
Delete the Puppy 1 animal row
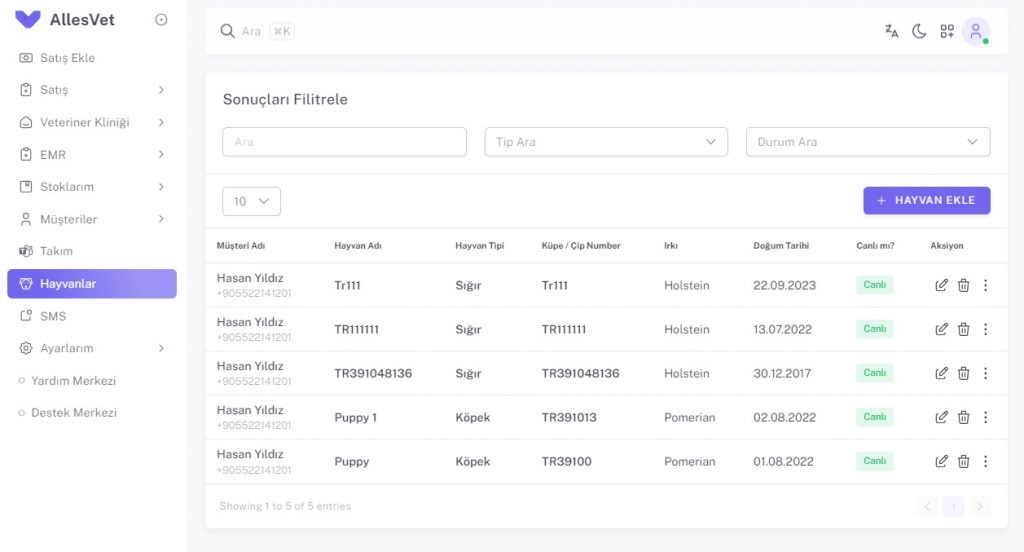tap(963, 417)
